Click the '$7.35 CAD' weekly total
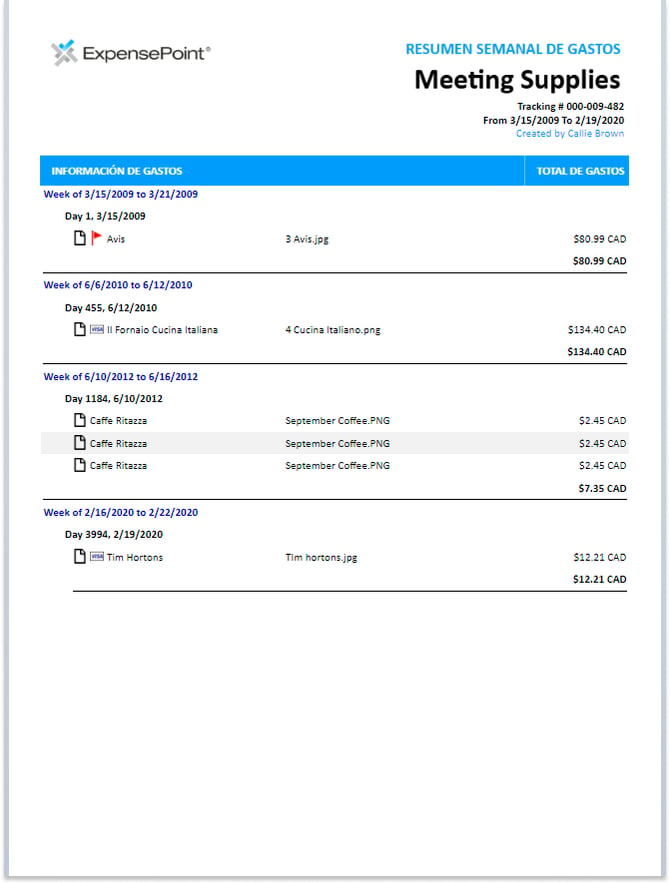This screenshot has width=670, height=884. pyautogui.click(x=602, y=488)
